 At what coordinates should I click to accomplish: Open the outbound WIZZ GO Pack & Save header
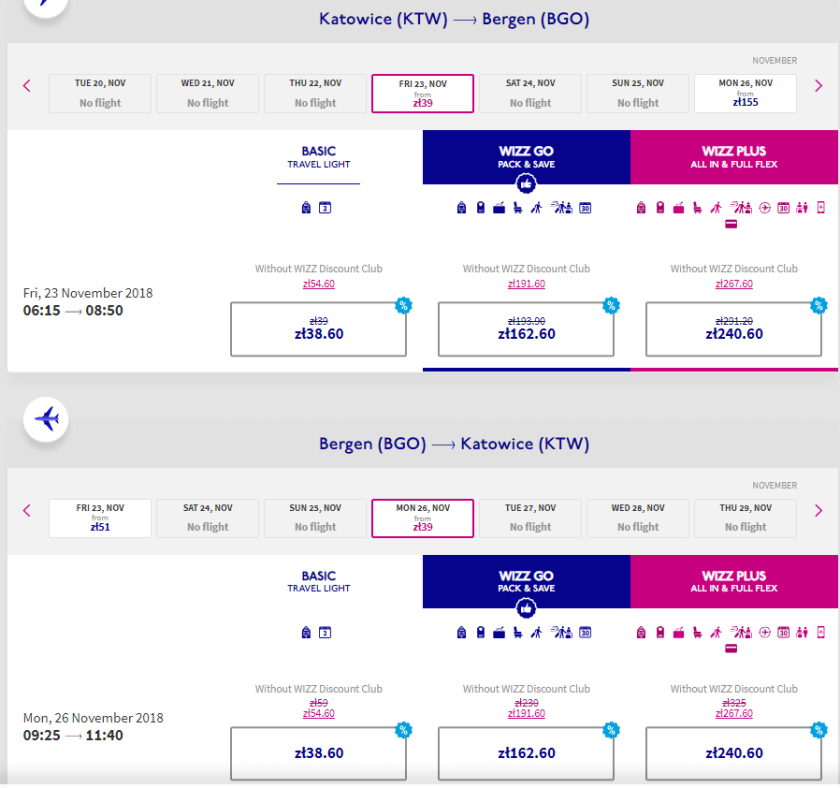[526, 157]
